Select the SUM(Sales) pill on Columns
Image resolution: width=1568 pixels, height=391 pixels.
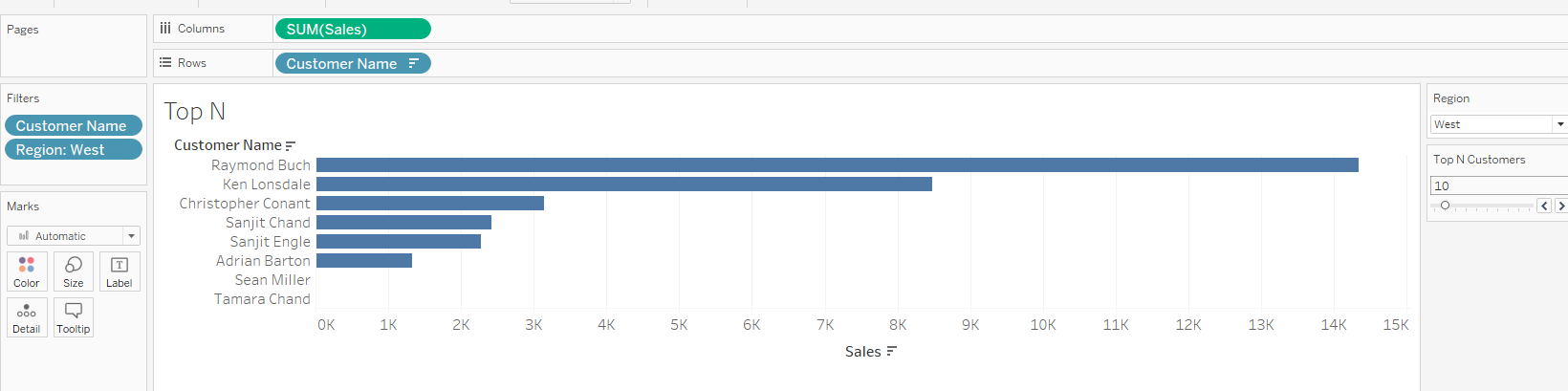click(x=353, y=29)
